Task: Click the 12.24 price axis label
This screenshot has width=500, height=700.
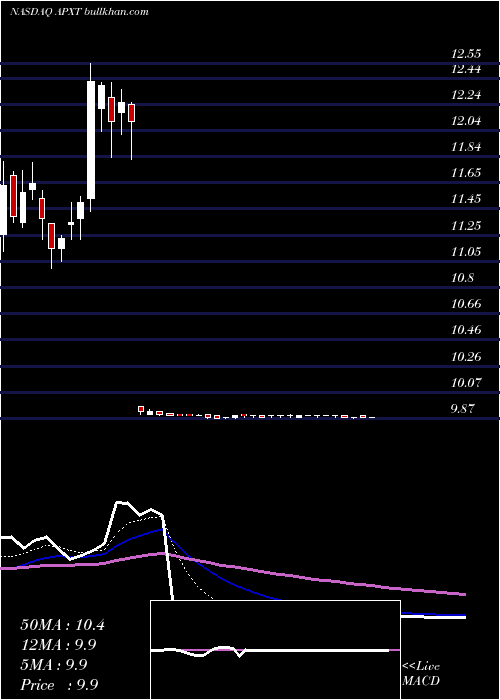Action: pos(466,95)
